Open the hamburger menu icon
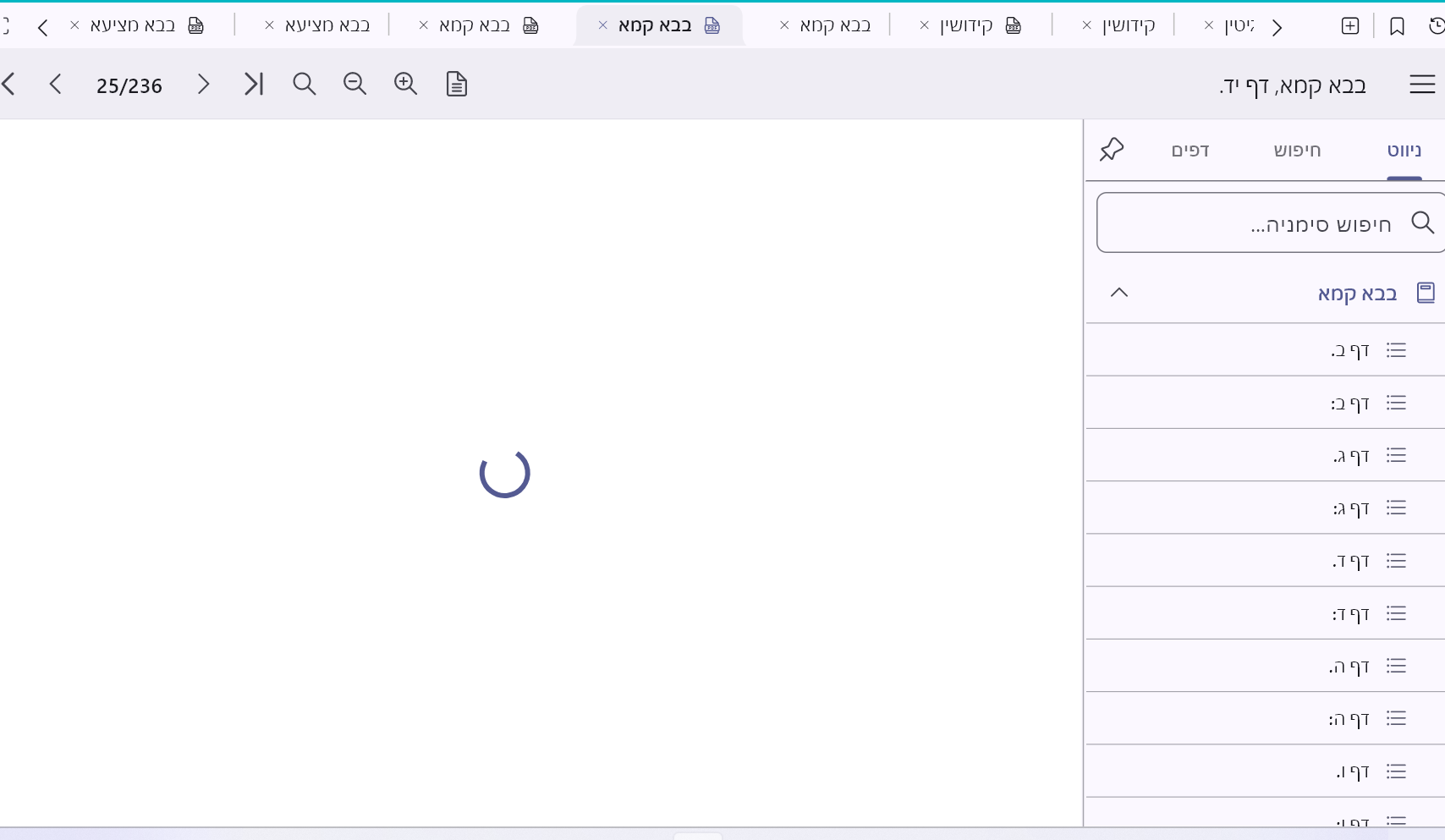This screenshot has height=840, width=1445. (1422, 85)
